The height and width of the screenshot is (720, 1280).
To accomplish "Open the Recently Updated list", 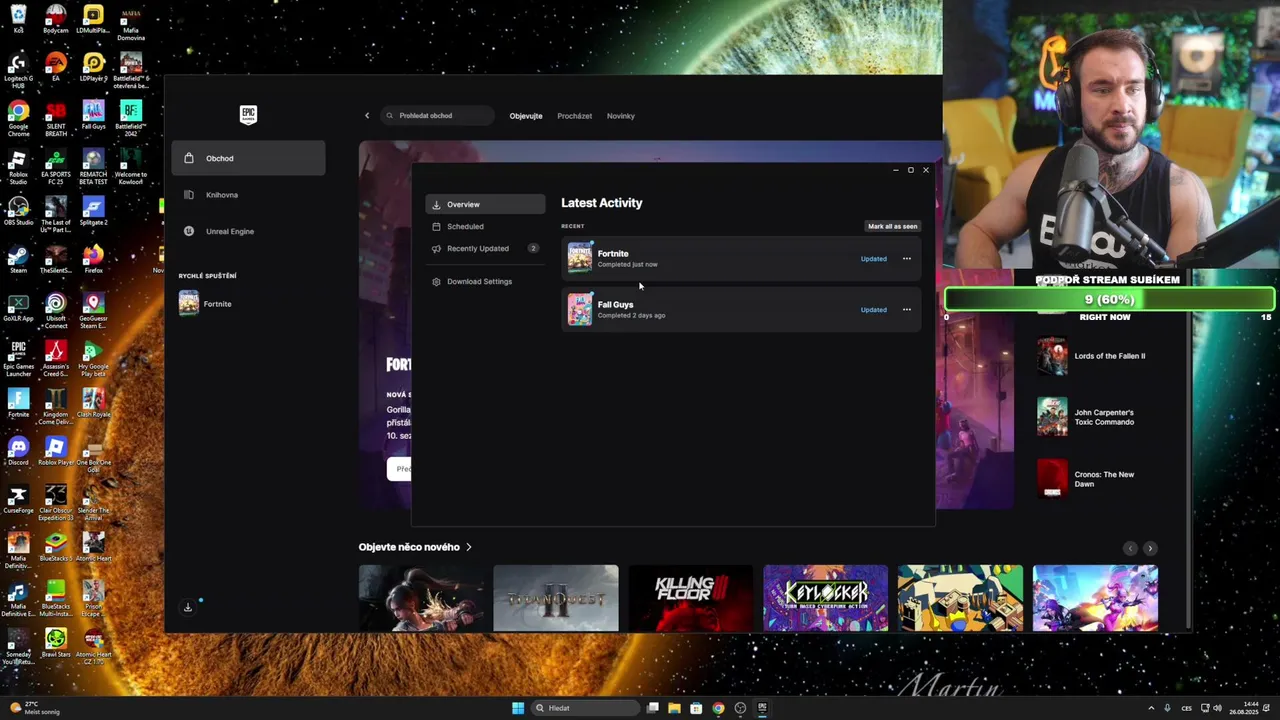I will point(485,248).
